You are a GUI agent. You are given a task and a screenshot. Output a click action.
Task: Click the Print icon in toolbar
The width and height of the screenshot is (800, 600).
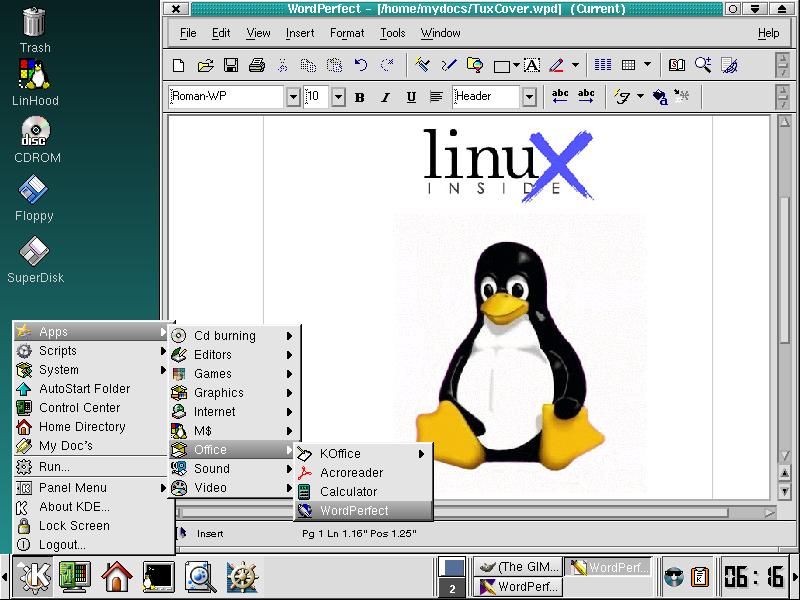click(x=257, y=65)
